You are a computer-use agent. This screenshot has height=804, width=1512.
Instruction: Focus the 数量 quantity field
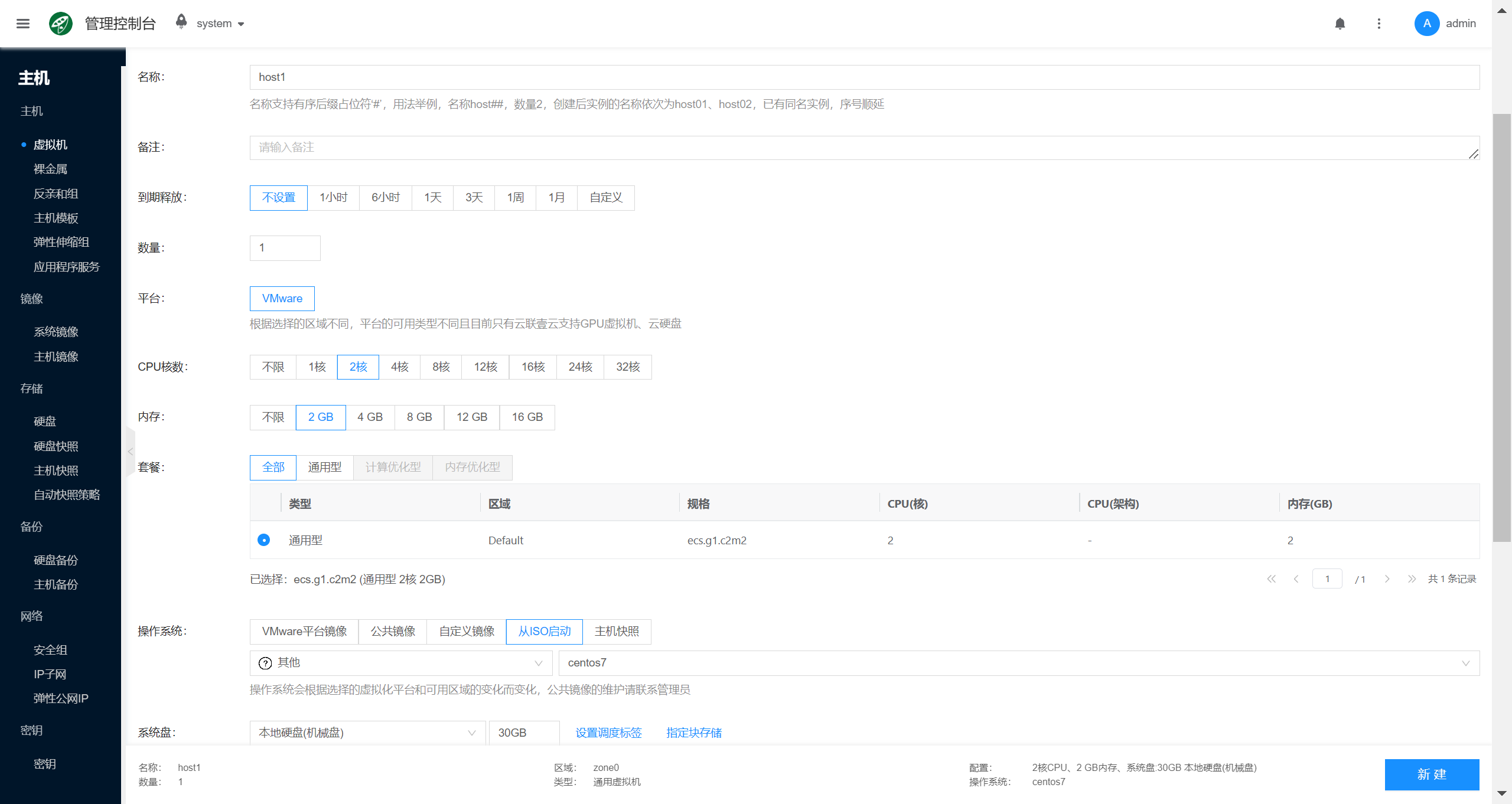coord(285,248)
